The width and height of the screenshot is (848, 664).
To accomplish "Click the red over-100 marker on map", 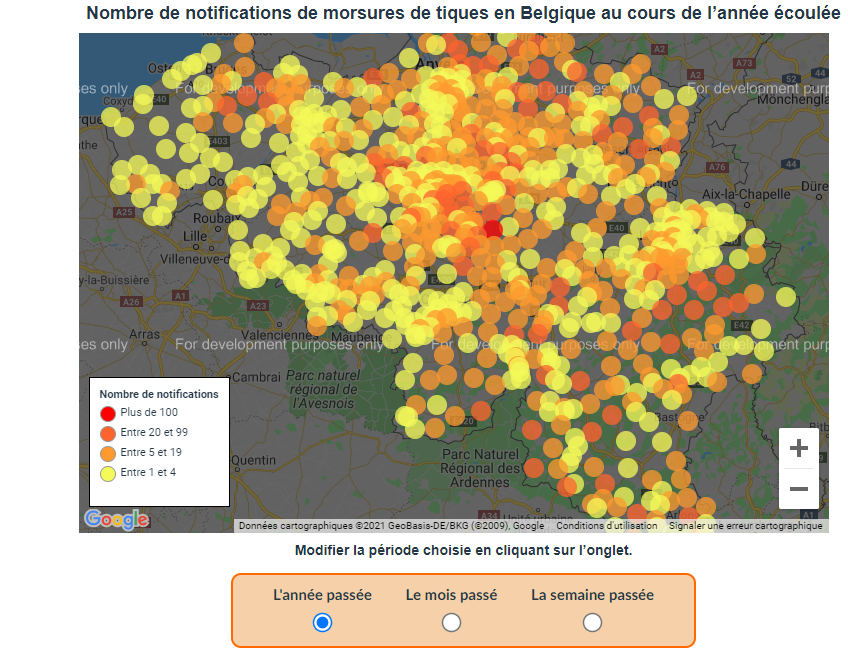I will click(493, 229).
